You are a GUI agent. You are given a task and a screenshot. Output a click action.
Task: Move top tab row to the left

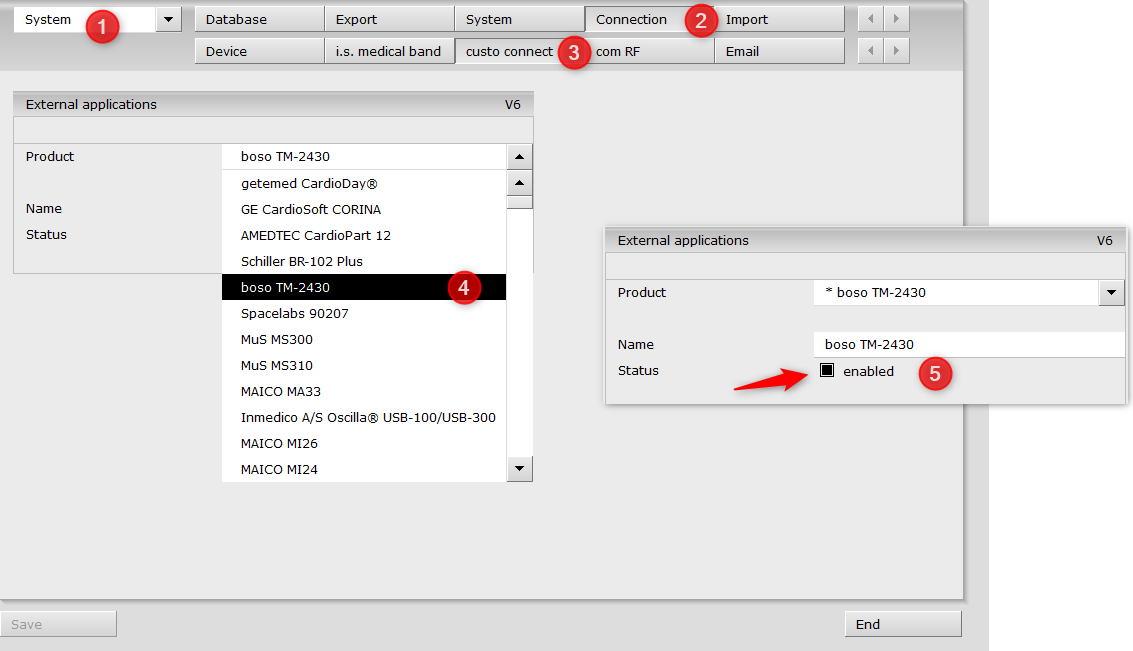pos(871,19)
